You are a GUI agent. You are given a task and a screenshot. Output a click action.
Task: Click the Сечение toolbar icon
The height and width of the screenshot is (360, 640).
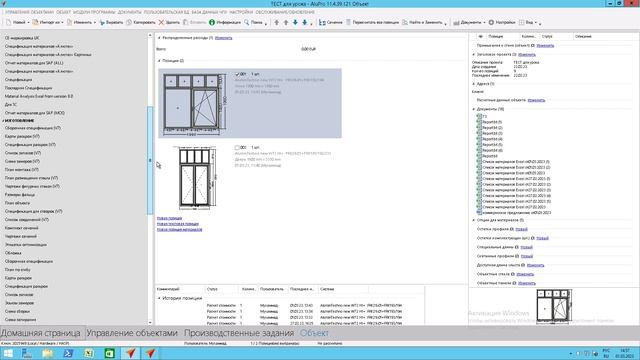[322, 22]
